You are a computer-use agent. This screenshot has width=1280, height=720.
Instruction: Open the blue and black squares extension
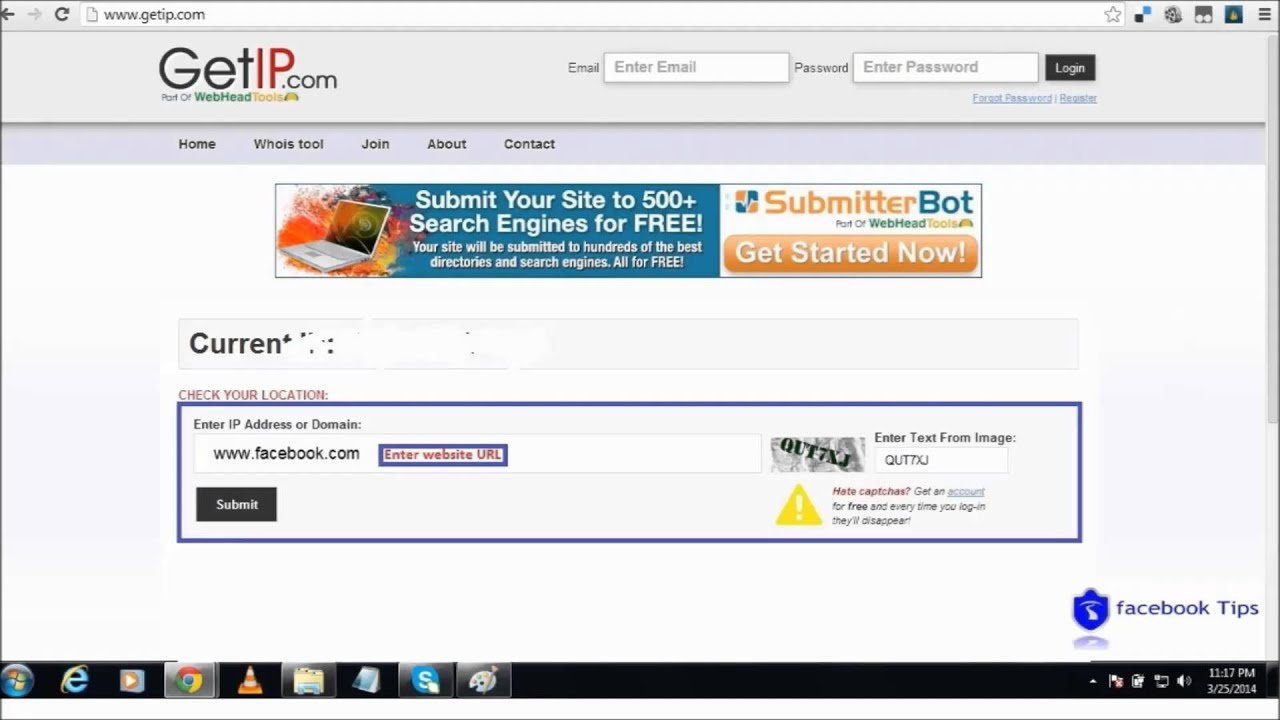(1143, 14)
